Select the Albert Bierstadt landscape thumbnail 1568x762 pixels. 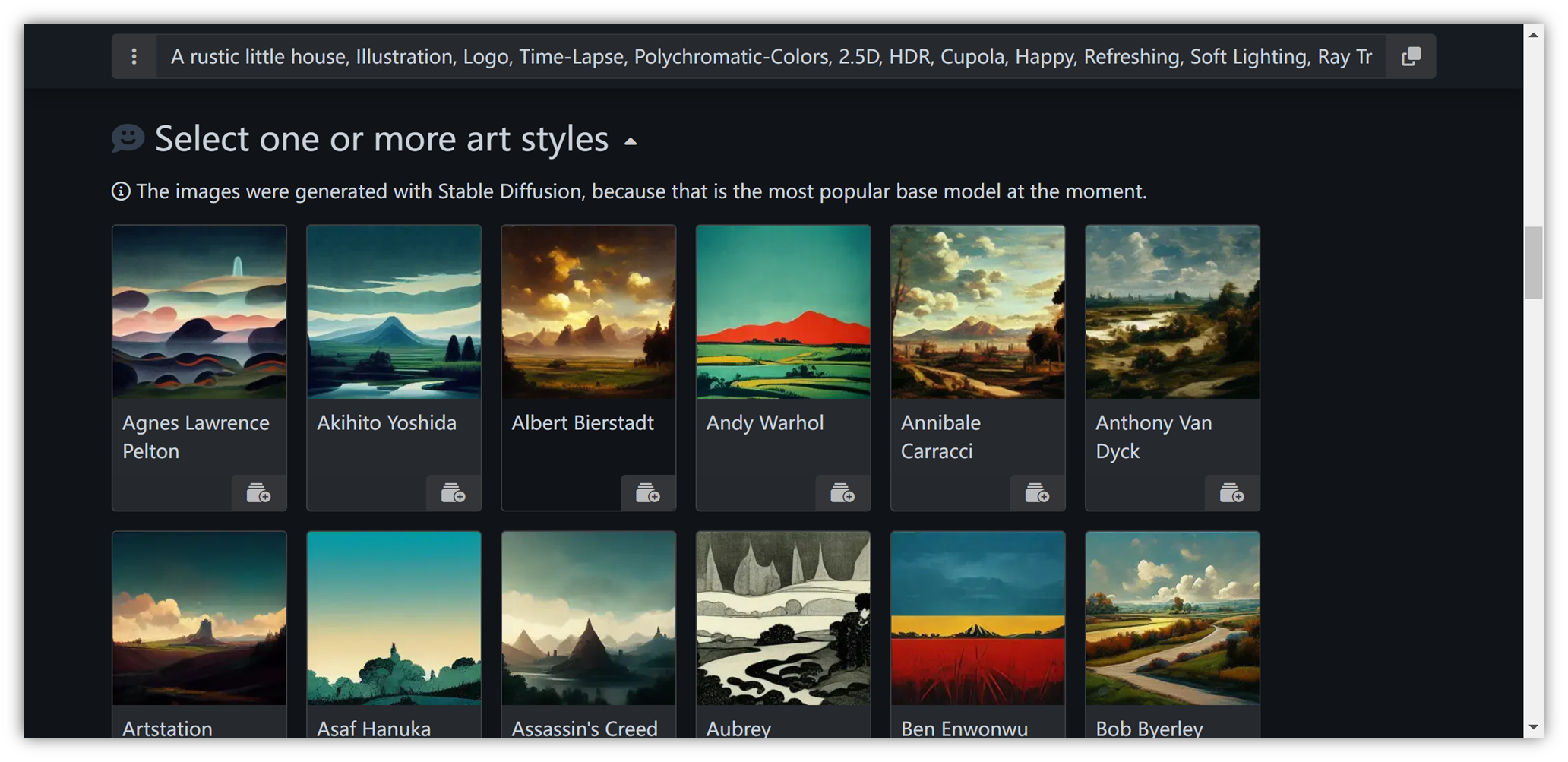point(588,312)
